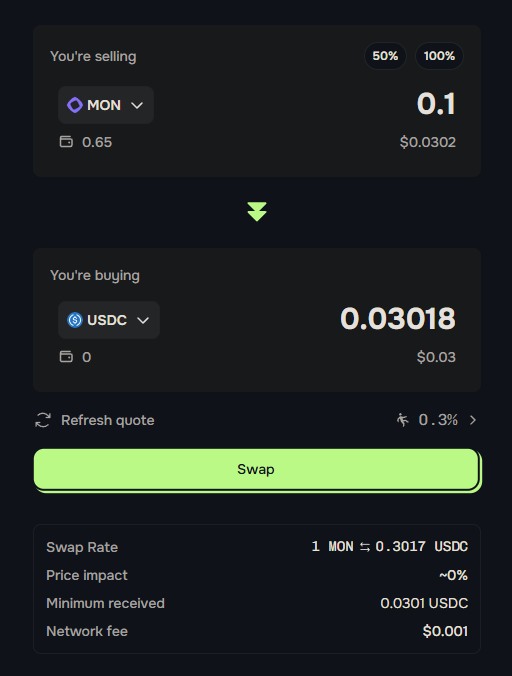Click the 0.3% slippage value
This screenshot has height=676, width=512.
coord(438,419)
